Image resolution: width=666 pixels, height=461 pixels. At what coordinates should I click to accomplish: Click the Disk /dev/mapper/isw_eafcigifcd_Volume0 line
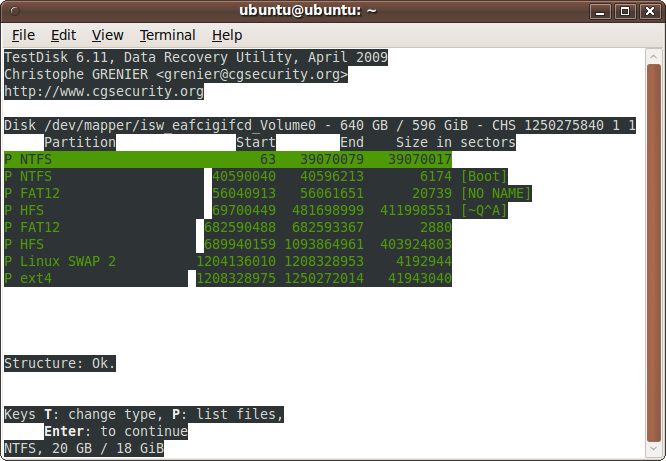(x=320, y=125)
